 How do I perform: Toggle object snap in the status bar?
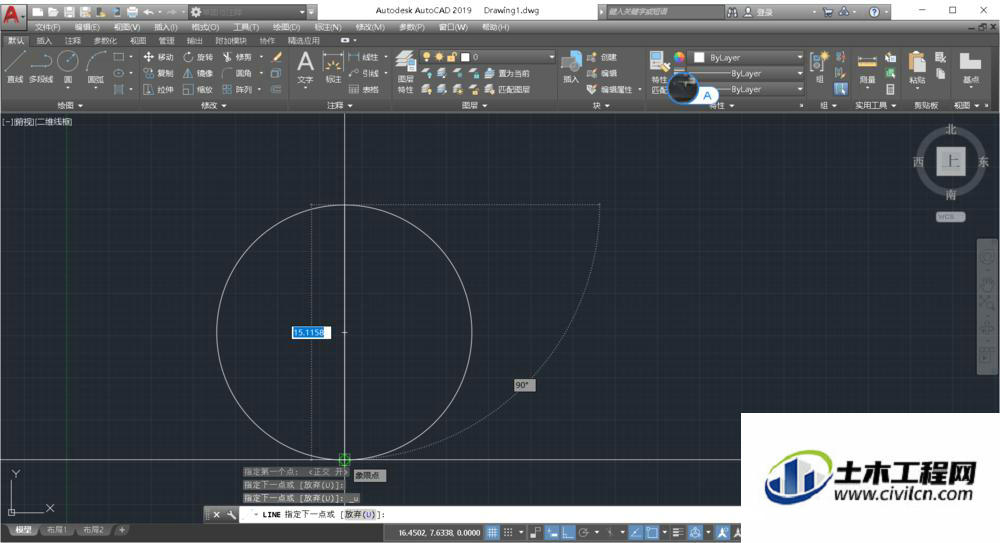[652, 532]
